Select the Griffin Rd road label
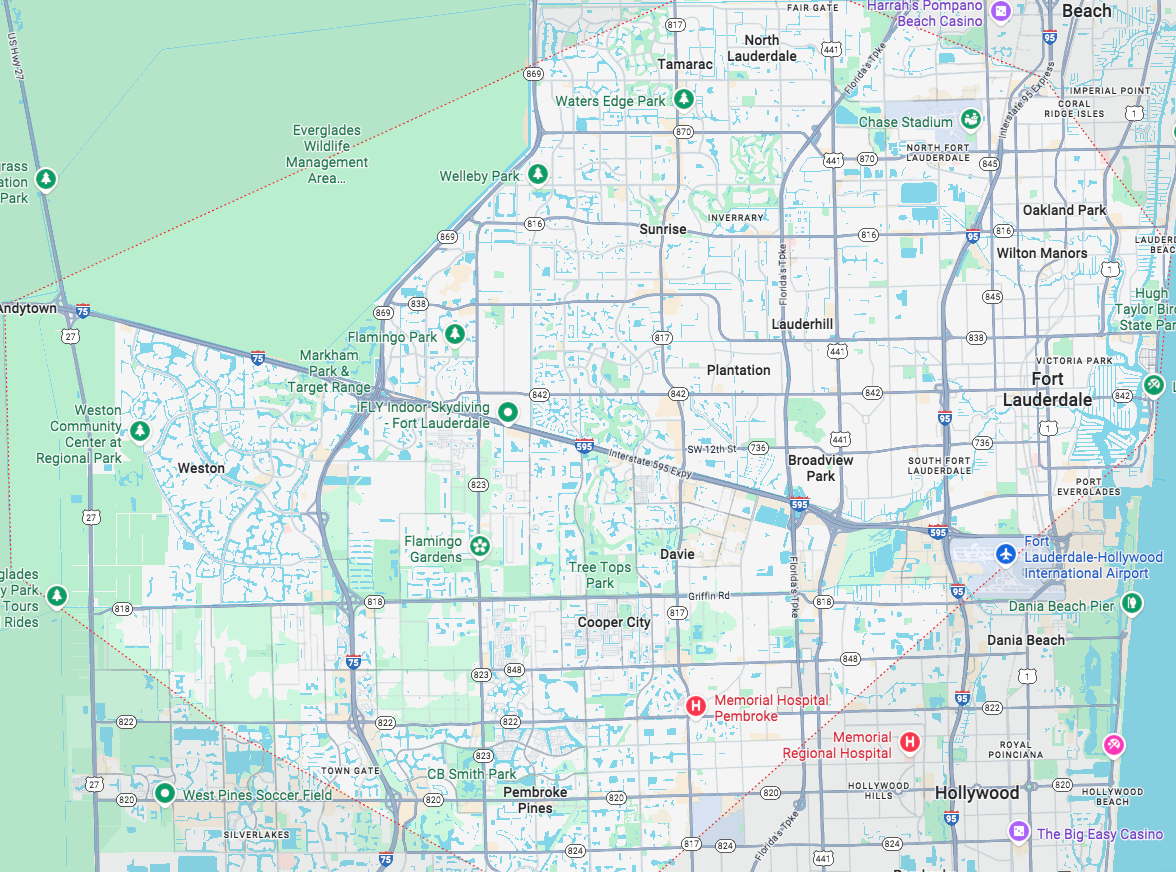The width and height of the screenshot is (1176, 872). point(709,596)
